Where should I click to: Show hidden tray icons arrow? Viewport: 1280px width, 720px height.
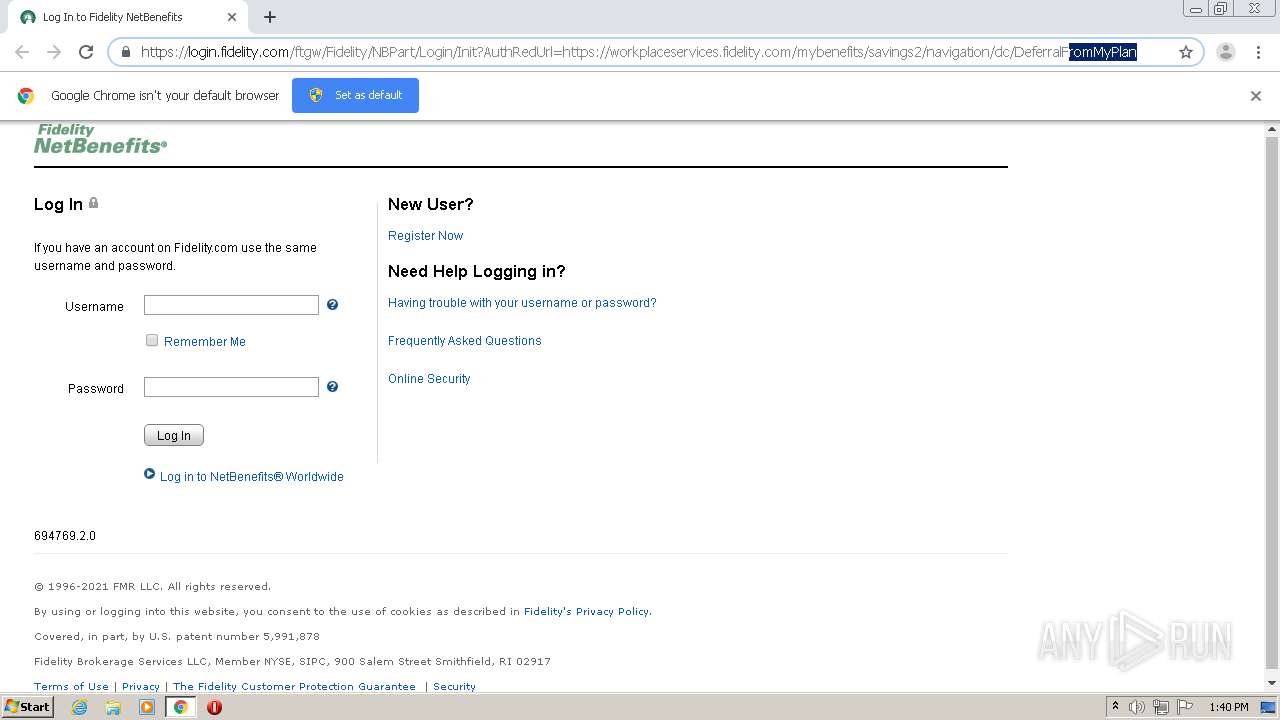[1115, 707]
